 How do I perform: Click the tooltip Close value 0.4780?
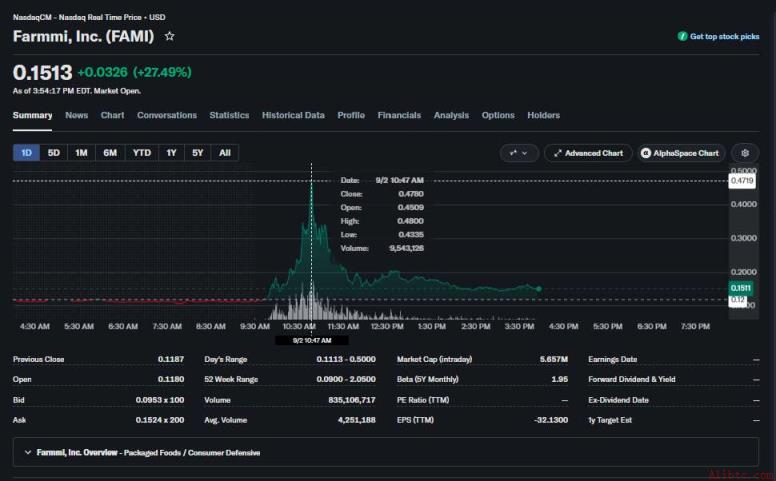(411, 194)
